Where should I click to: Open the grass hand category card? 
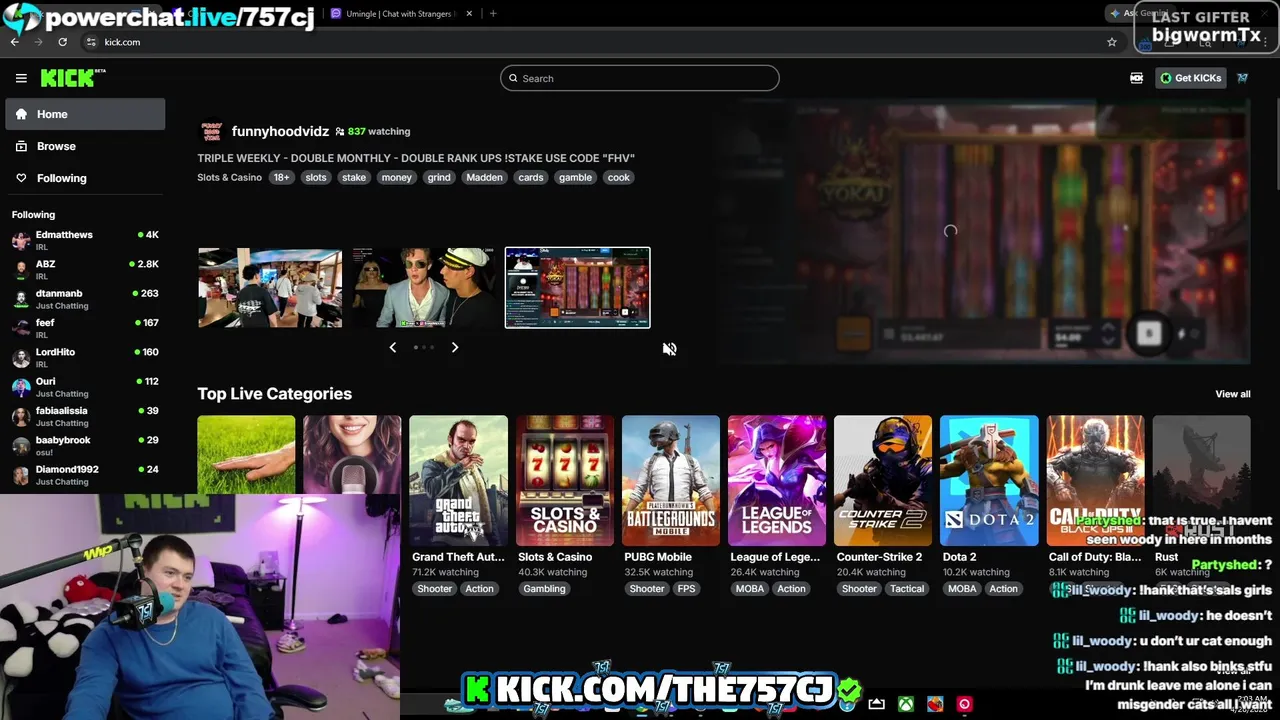[x=246, y=455]
